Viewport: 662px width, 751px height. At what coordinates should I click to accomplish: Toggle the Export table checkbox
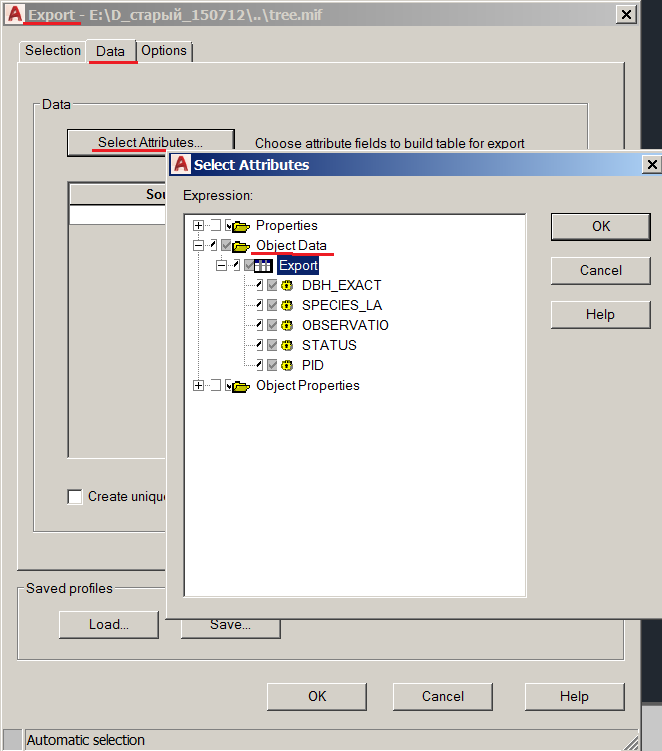click(249, 265)
